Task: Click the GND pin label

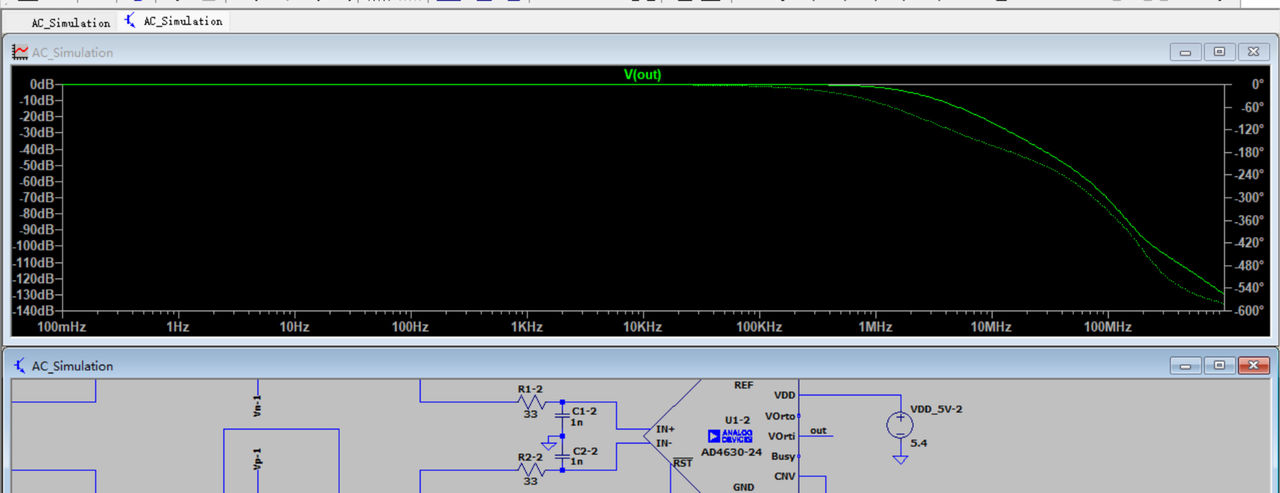Action: pos(744,487)
